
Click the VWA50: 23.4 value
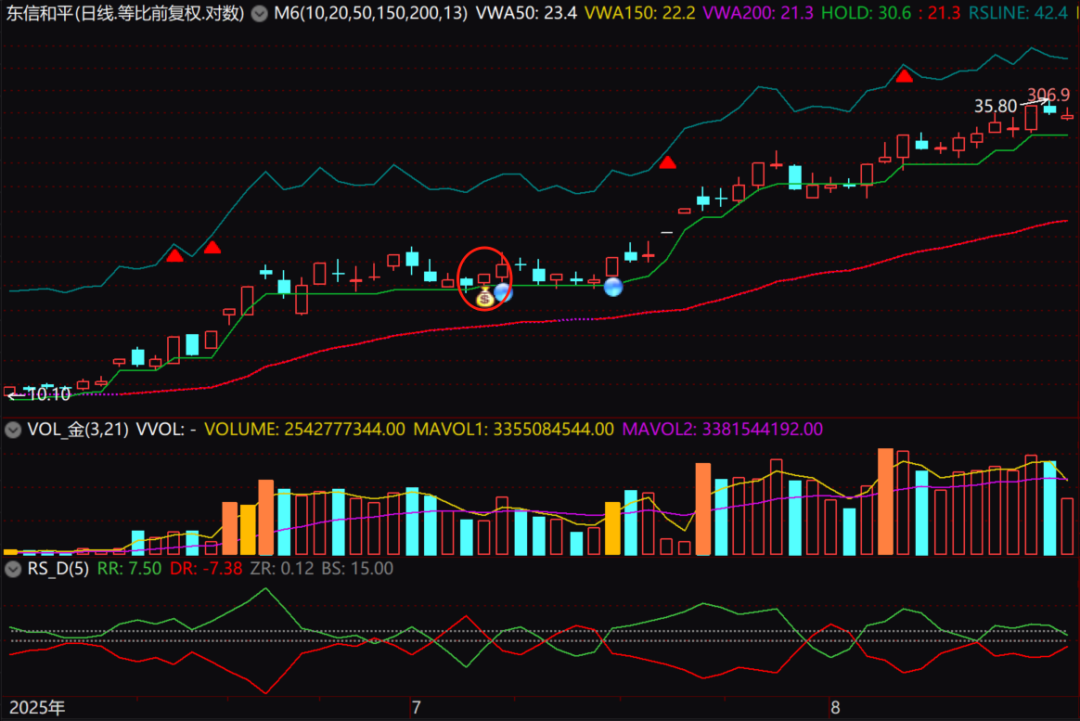[526, 13]
